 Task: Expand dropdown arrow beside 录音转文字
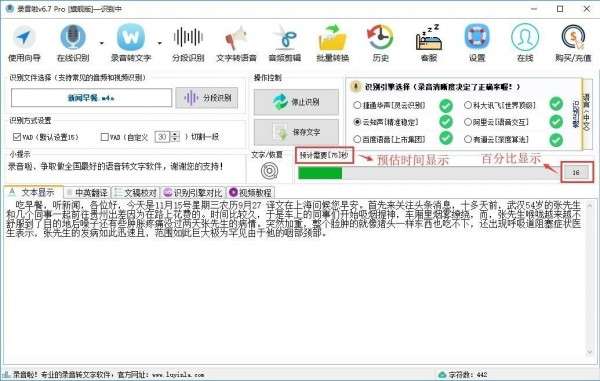[160, 43]
